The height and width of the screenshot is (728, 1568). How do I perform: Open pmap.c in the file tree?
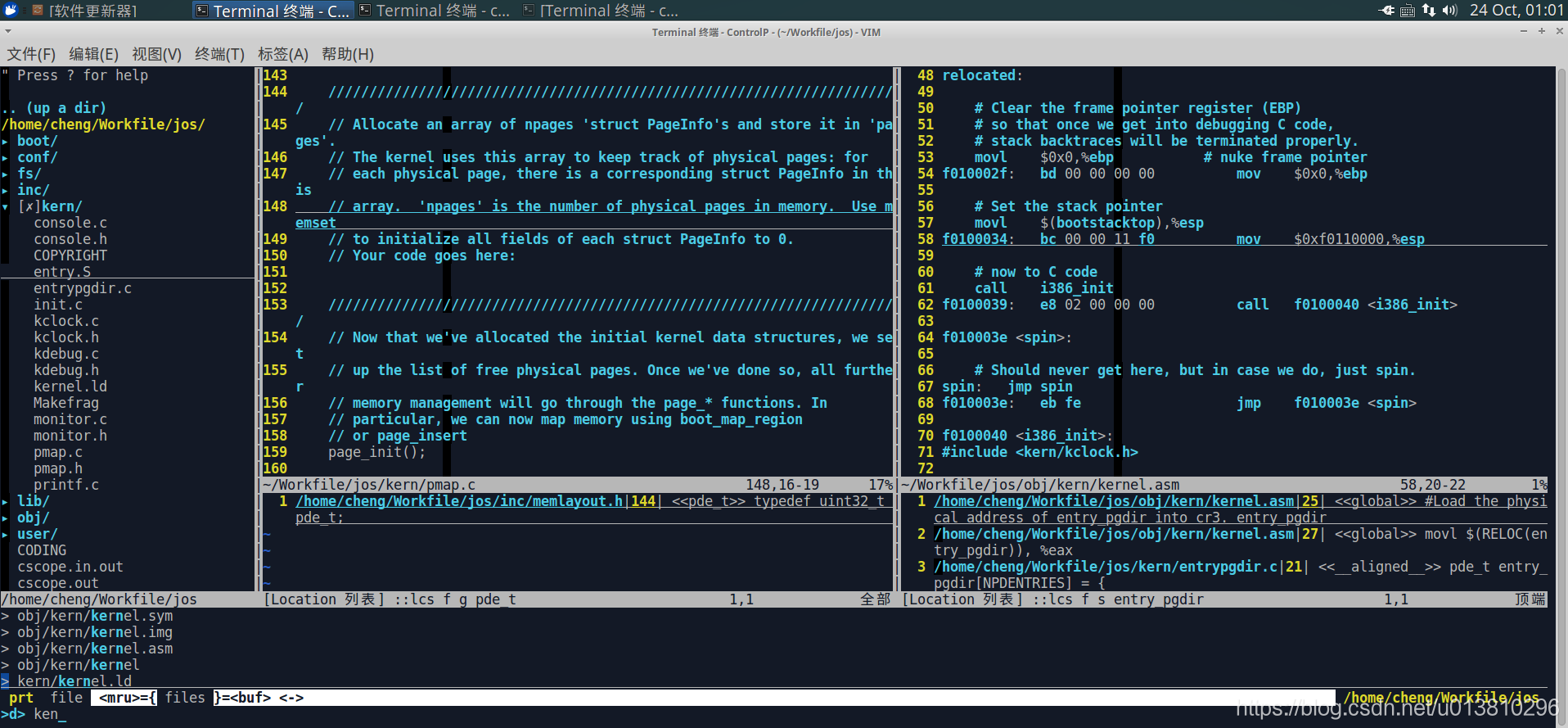(x=58, y=452)
